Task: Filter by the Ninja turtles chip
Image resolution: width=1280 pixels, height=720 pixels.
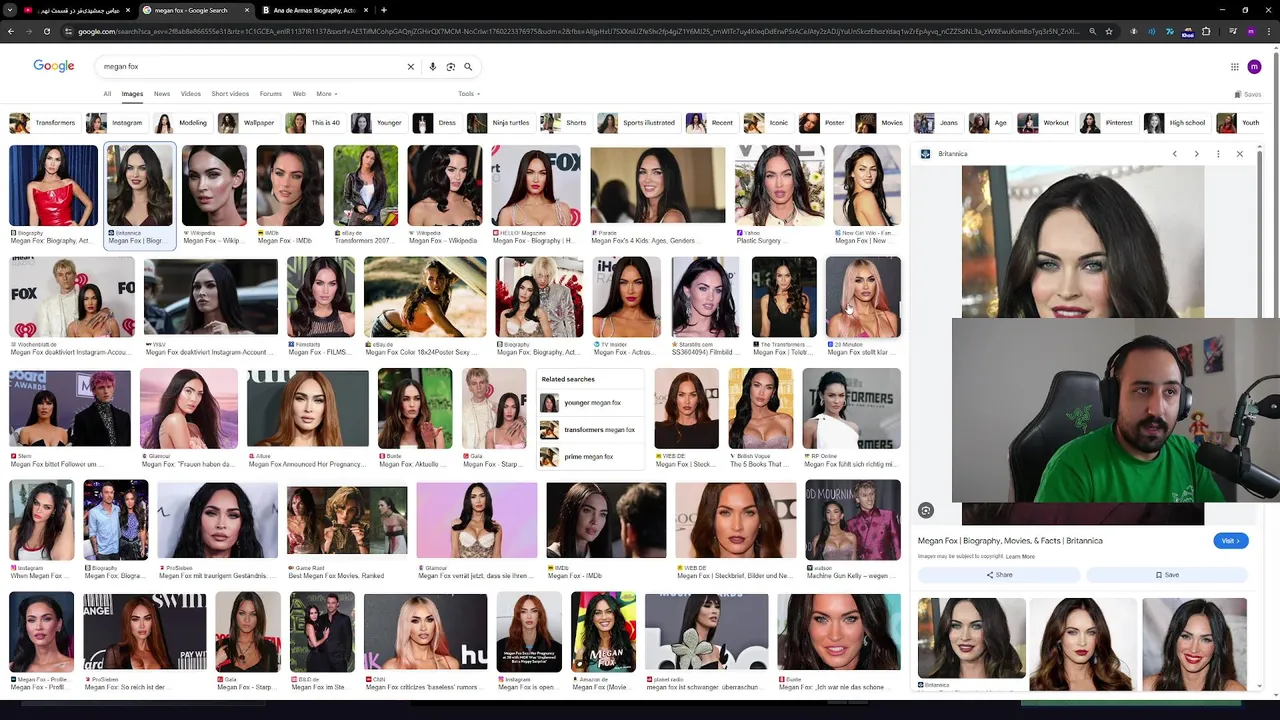Action: [499, 123]
